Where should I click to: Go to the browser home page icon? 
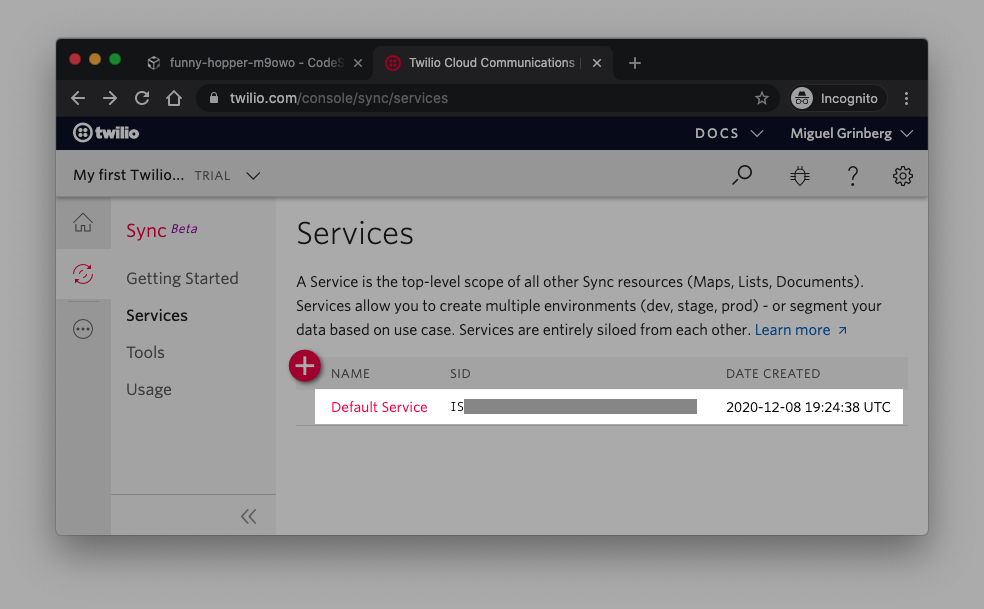[x=174, y=98]
